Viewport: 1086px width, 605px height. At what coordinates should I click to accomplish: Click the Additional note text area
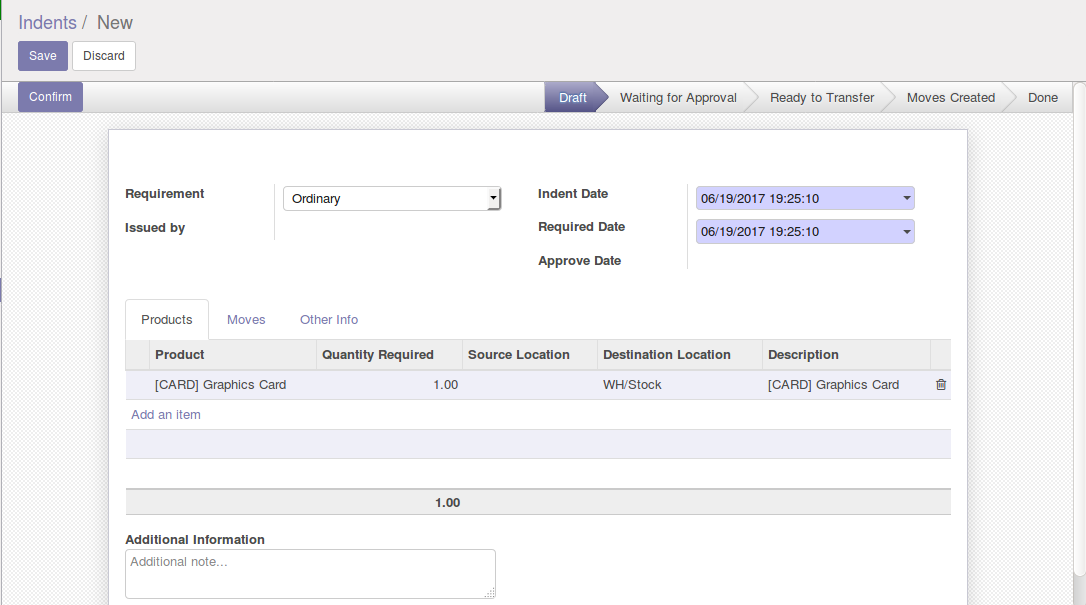click(x=310, y=574)
